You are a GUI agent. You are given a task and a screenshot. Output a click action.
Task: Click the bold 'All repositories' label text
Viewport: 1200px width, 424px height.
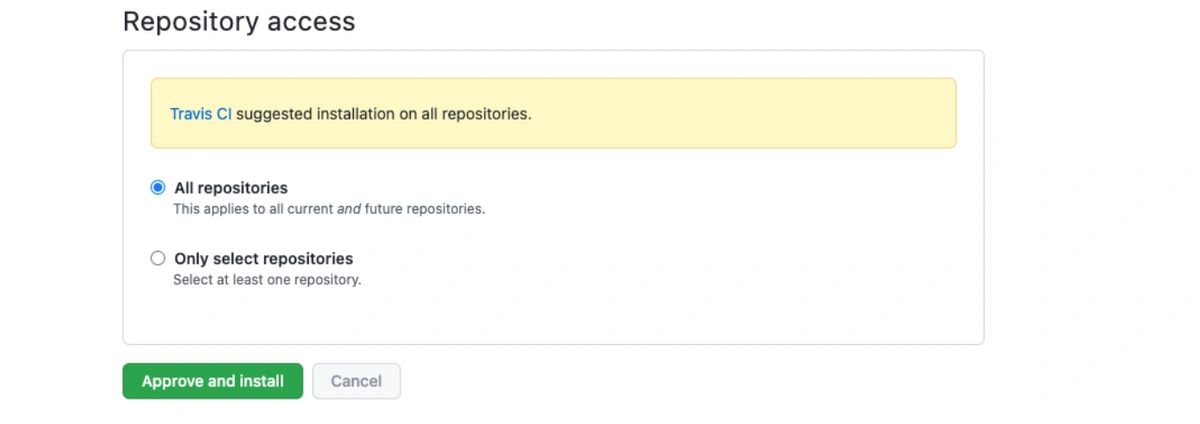pyautogui.click(x=231, y=188)
